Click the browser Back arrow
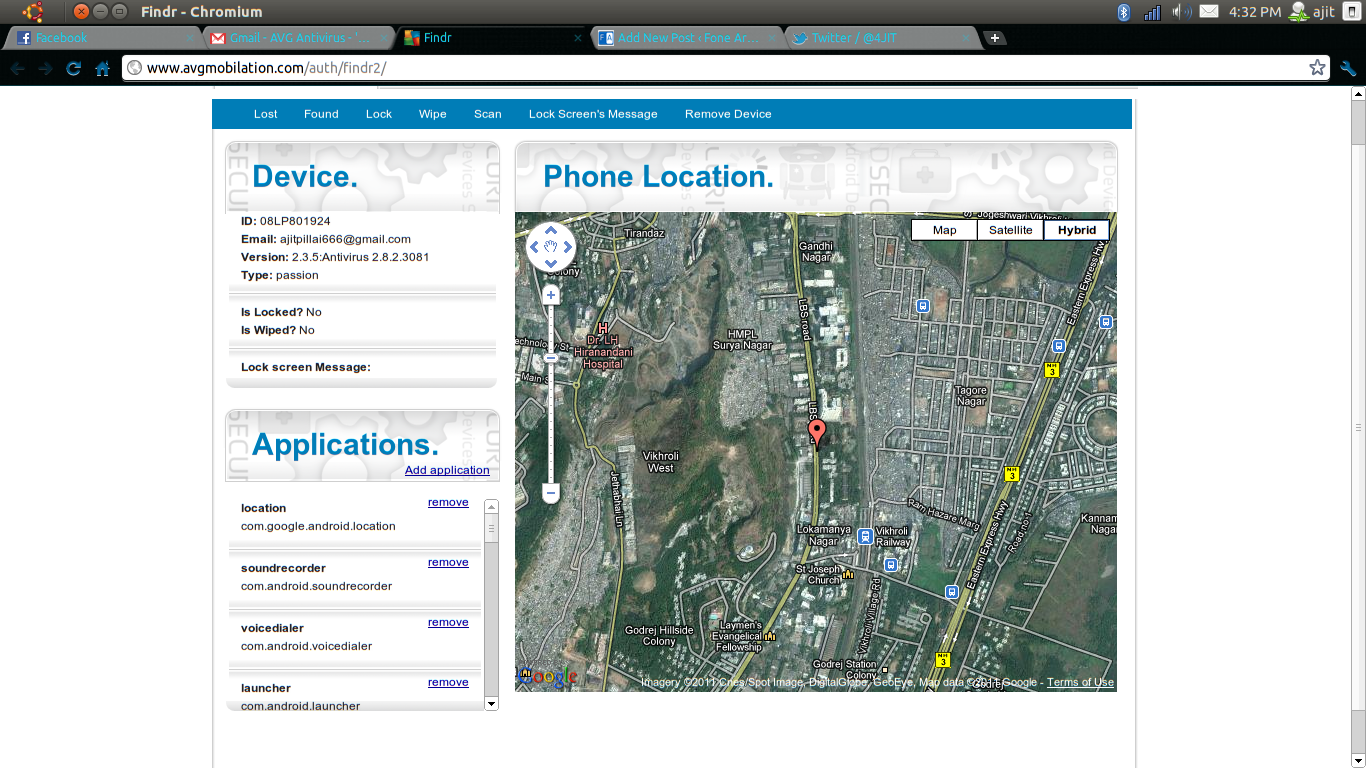Image resolution: width=1366 pixels, height=768 pixels. tap(17, 68)
